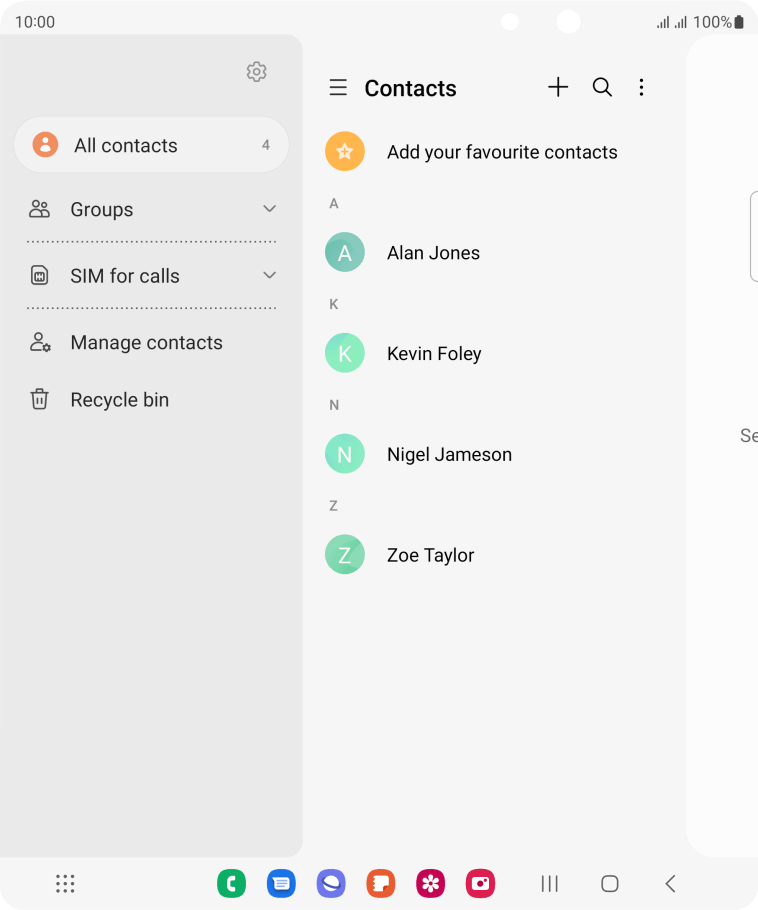Viewport: 758px width, 910px height.
Task: Open the contacts search magnifier
Action: [602, 87]
